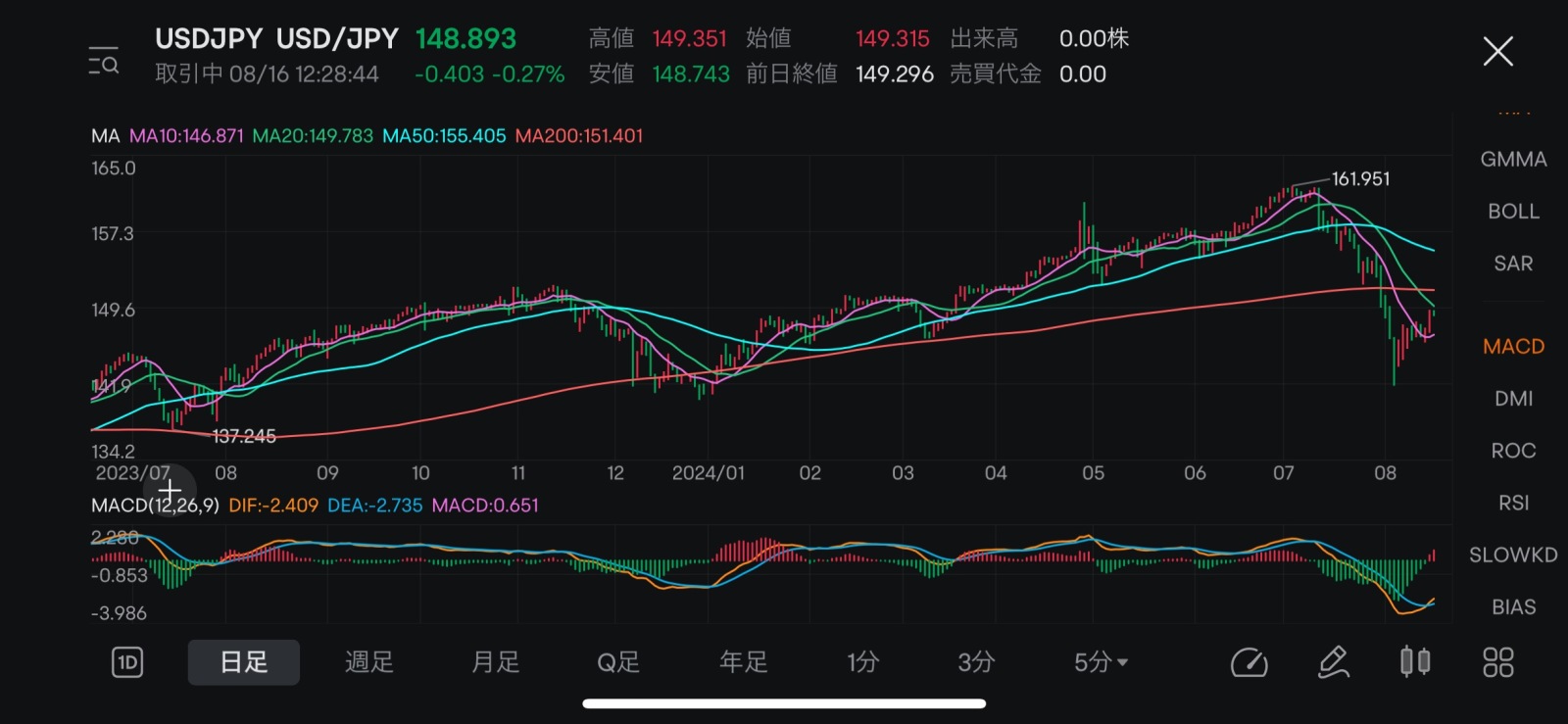Click the 高値 149.351 value
This screenshot has height=724, width=1568.
pyautogui.click(x=690, y=38)
